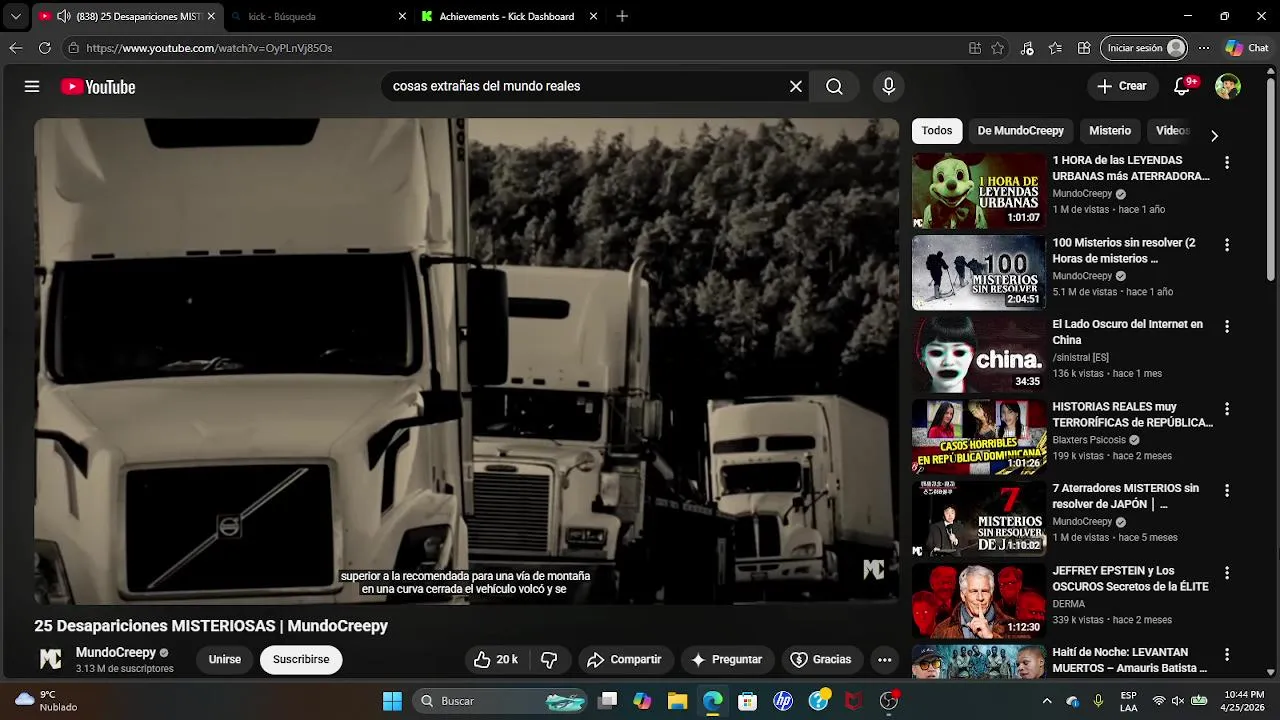Open the HP app in the taskbar
Image resolution: width=1280 pixels, height=720 pixels.
coord(783,701)
